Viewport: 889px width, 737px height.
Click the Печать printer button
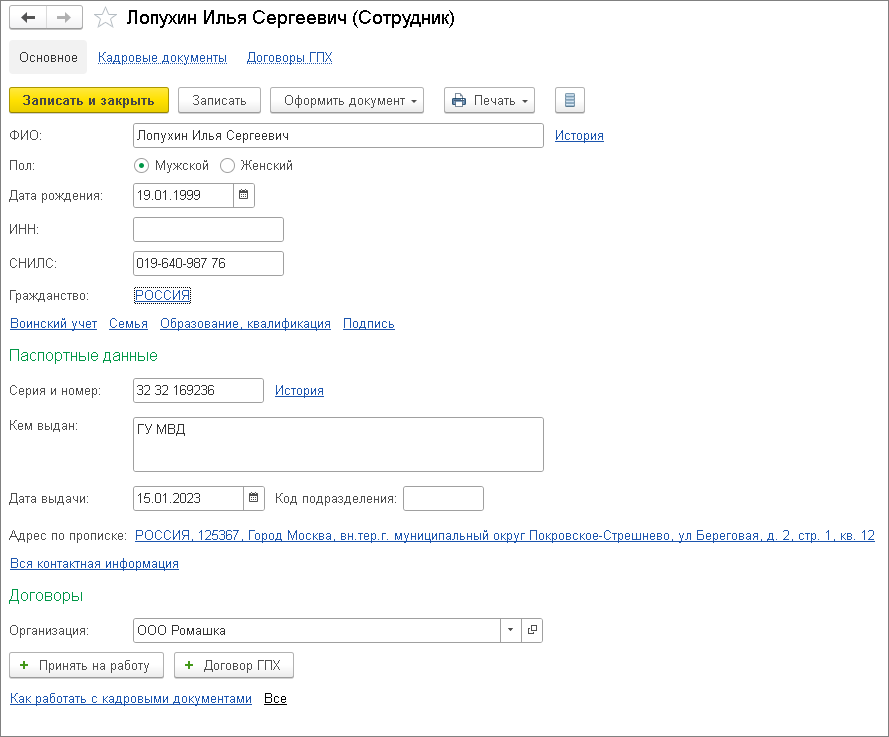pyautogui.click(x=489, y=100)
